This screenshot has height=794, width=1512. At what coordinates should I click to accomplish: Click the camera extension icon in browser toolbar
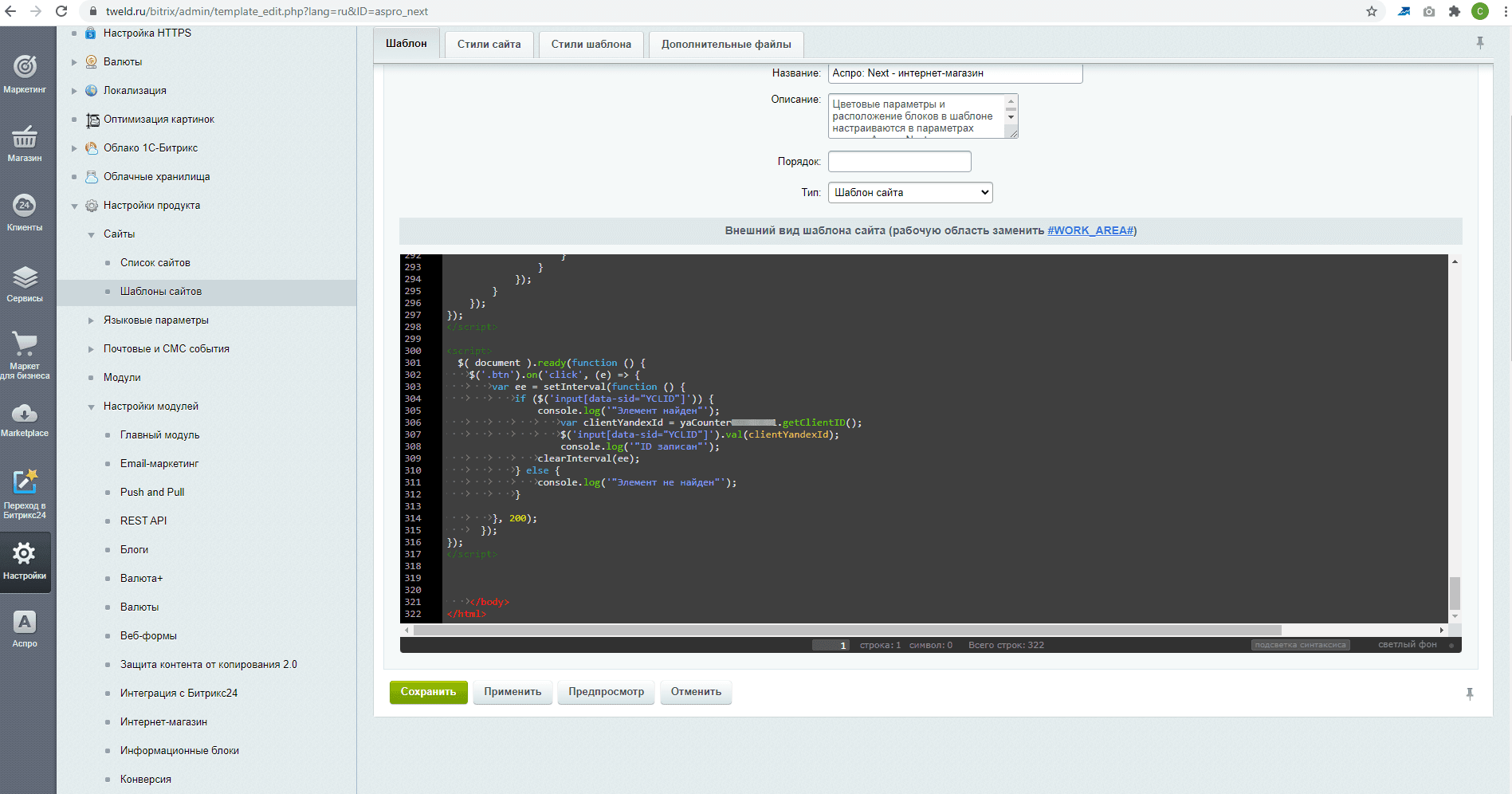tap(1429, 11)
